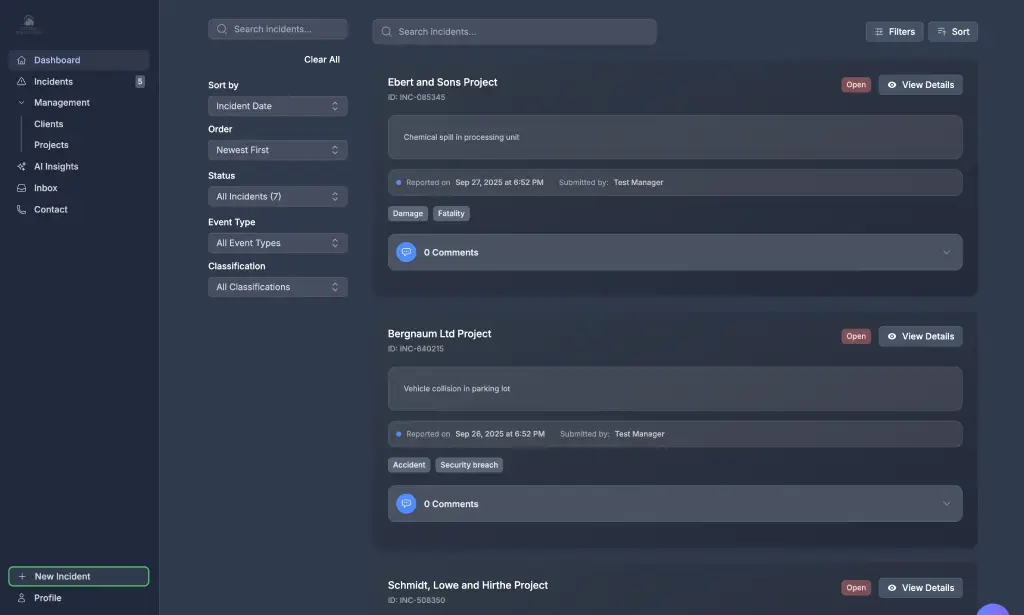Click the company logo in sidebar
1024x615 pixels.
[29, 24]
